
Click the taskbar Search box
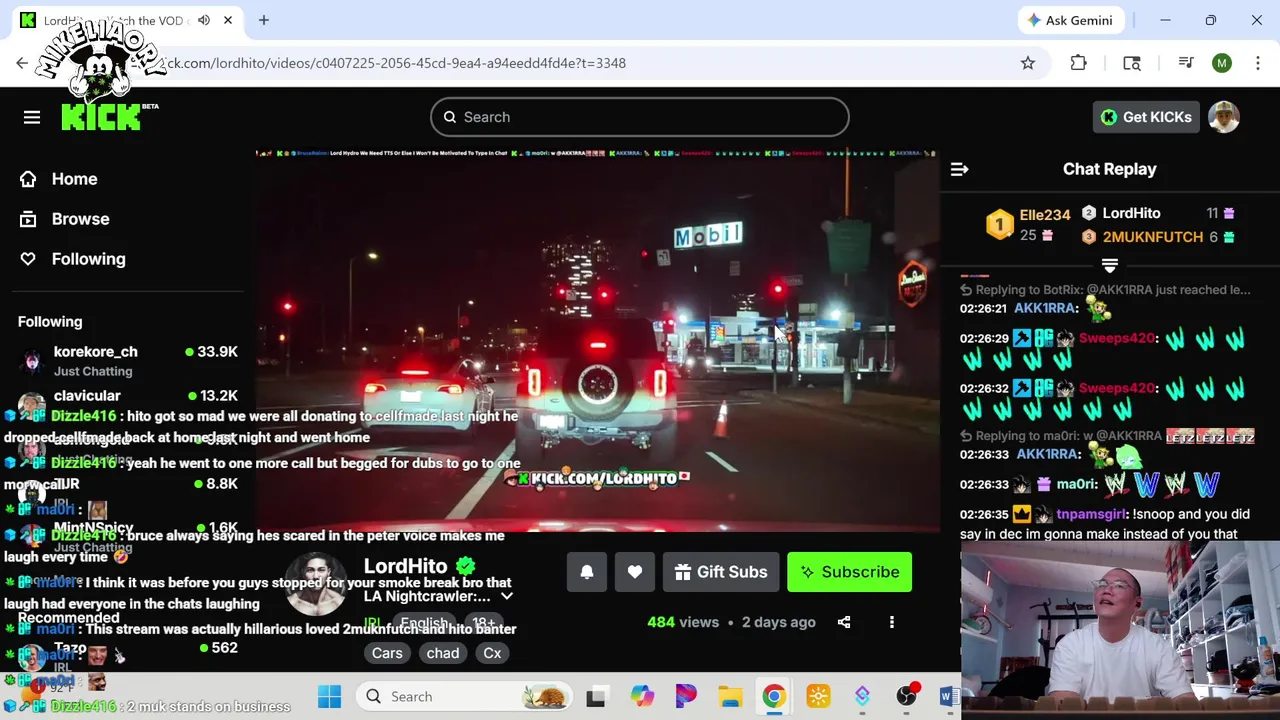point(466,696)
